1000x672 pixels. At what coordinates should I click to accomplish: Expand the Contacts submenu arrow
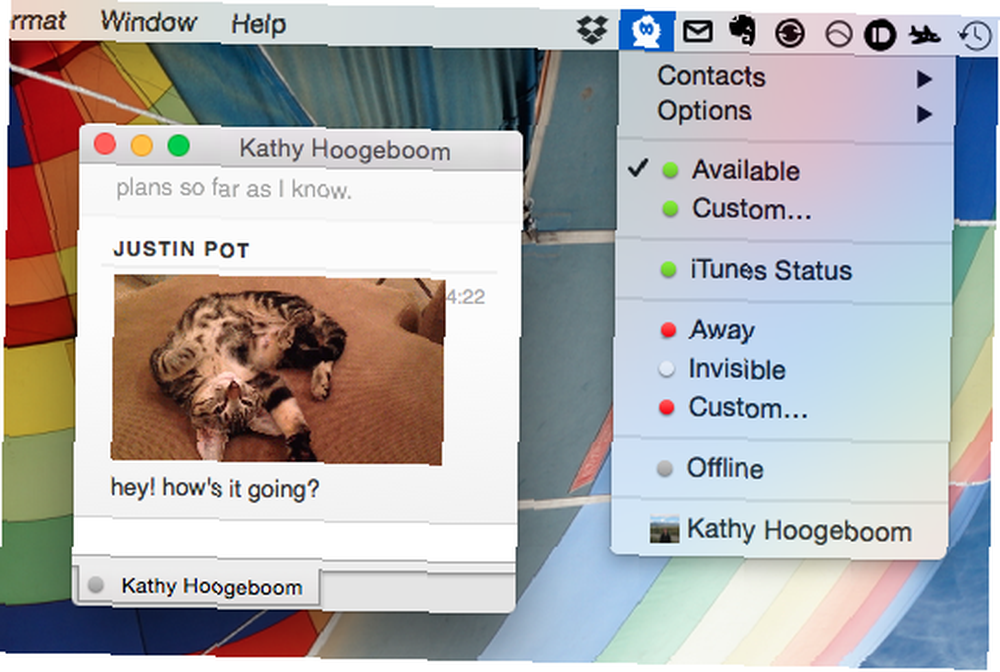point(924,79)
